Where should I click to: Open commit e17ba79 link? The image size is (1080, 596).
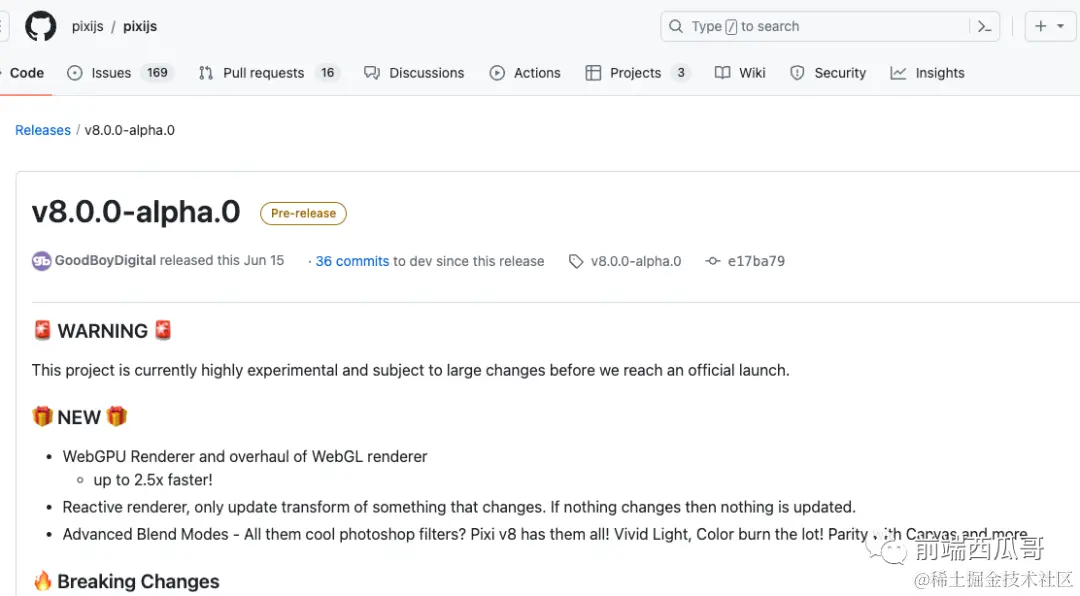point(756,261)
